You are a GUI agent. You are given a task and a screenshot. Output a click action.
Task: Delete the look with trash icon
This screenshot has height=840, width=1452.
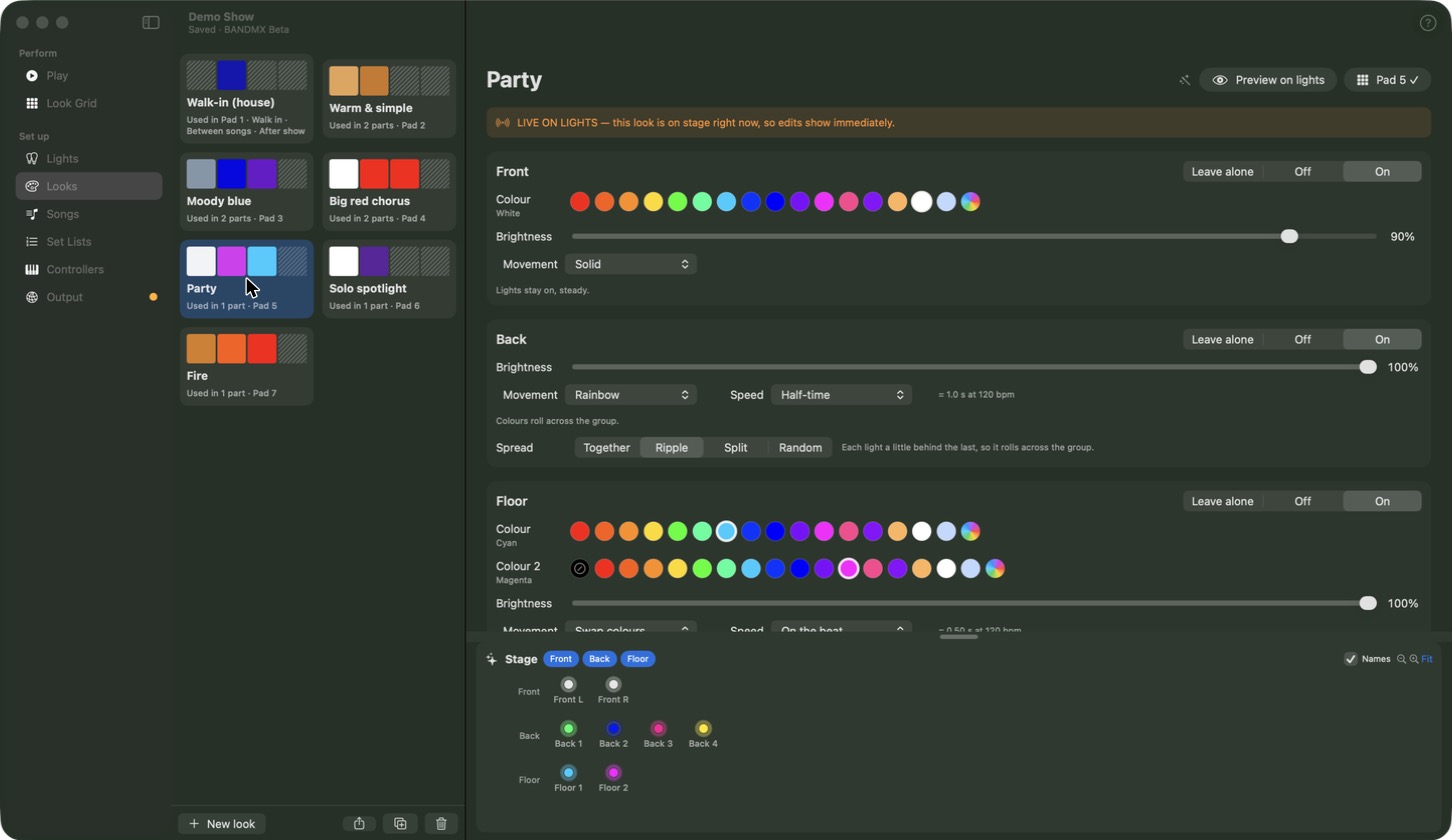(x=441, y=824)
